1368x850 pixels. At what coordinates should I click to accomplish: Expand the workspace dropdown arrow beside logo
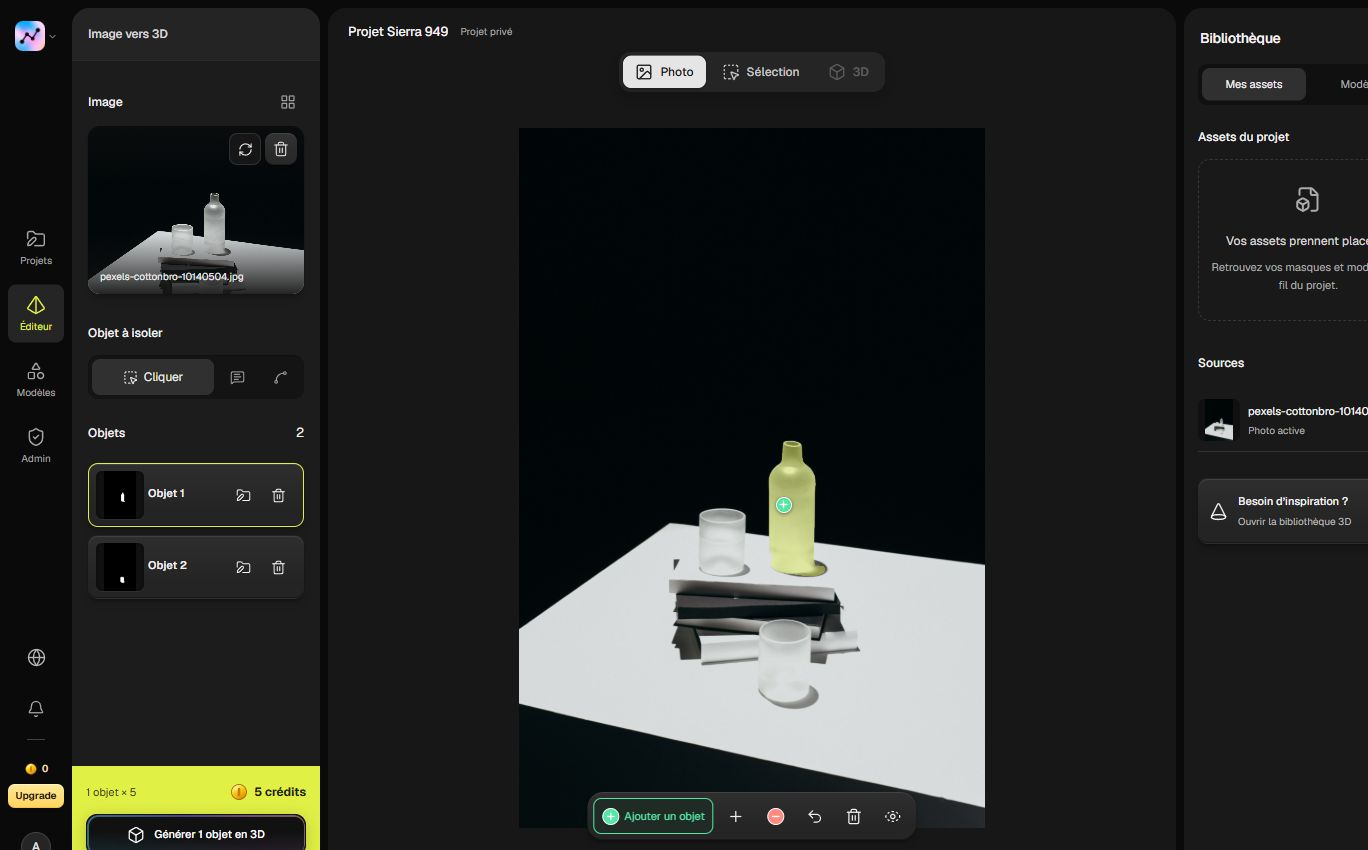click(53, 37)
